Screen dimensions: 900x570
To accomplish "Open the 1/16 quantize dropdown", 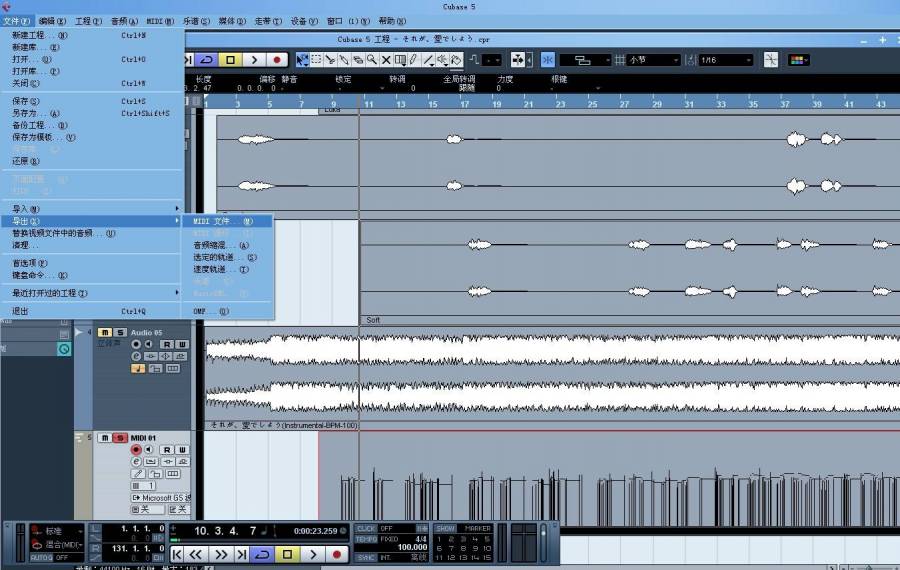I will [x=726, y=60].
